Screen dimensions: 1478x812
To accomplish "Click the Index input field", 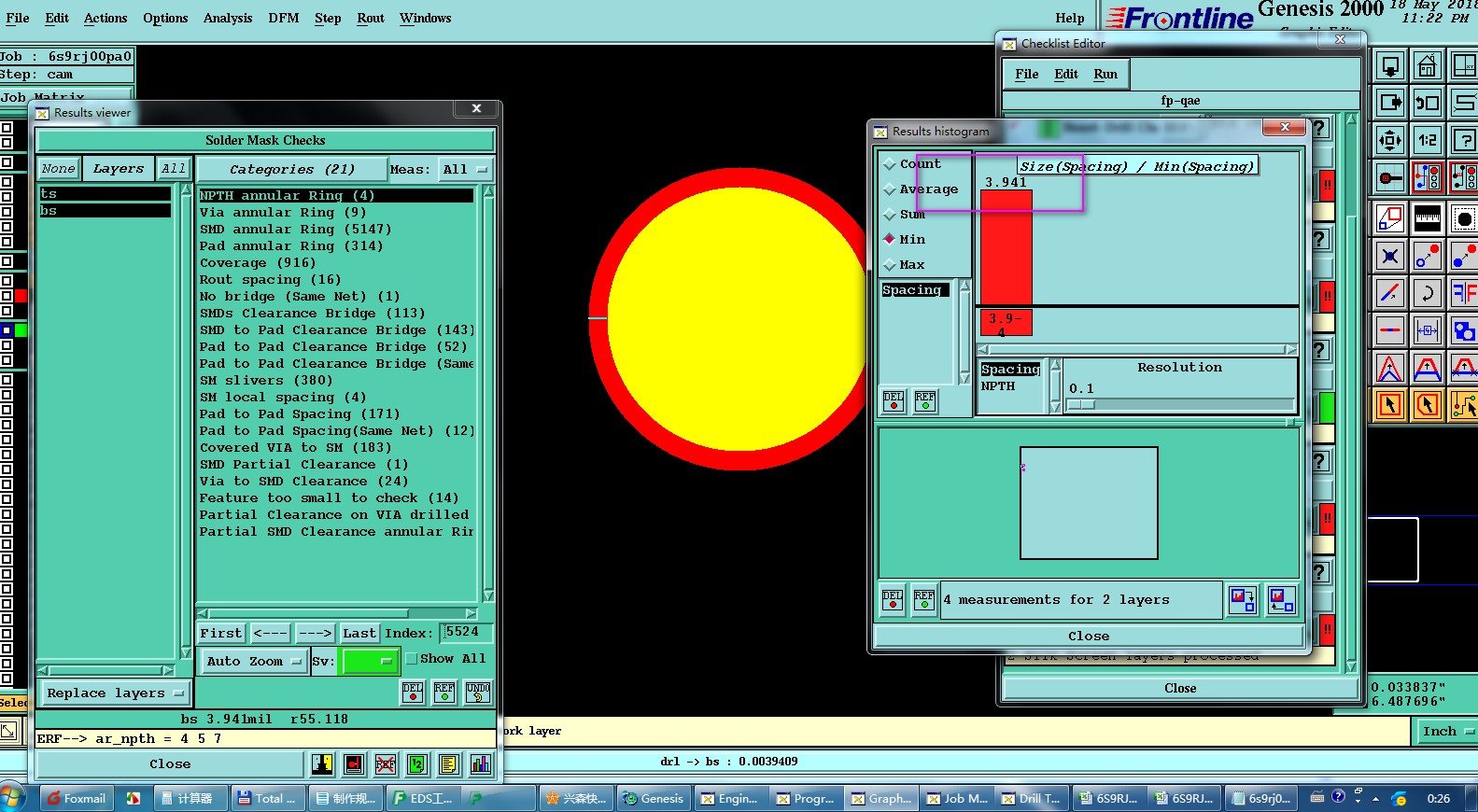I will tap(466, 633).
